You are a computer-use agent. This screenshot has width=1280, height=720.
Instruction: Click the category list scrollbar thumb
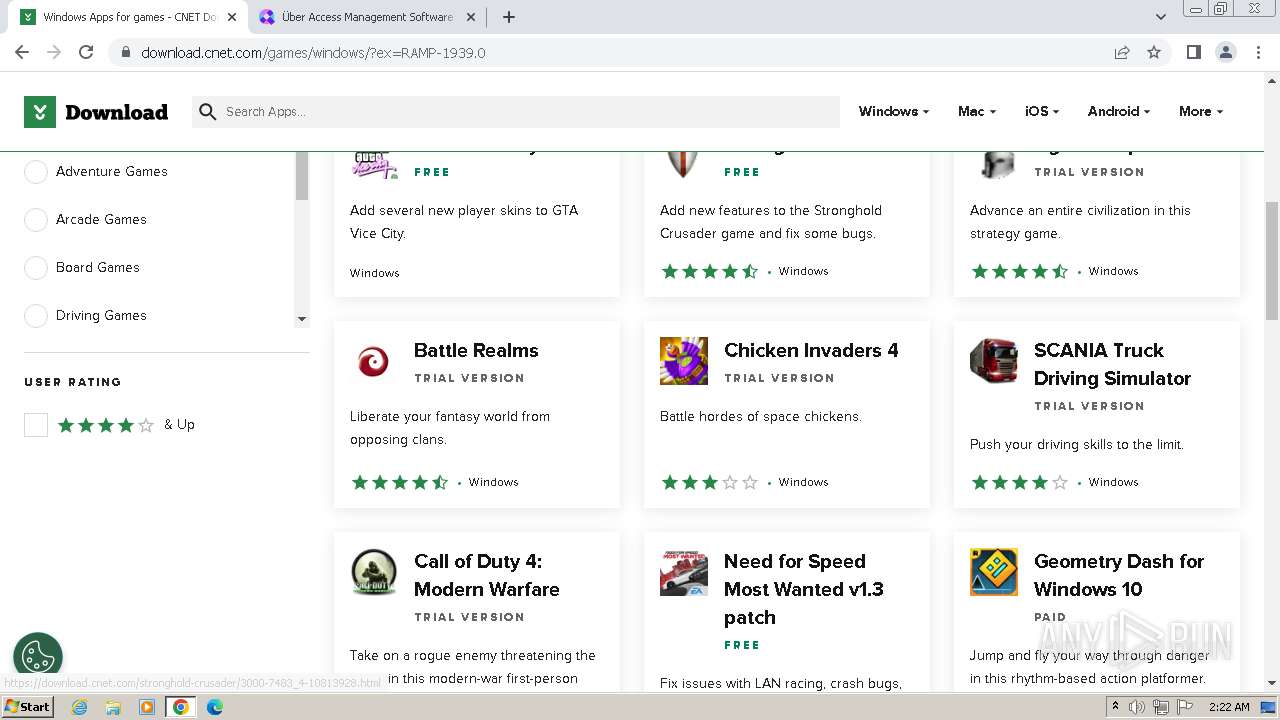pyautogui.click(x=302, y=177)
